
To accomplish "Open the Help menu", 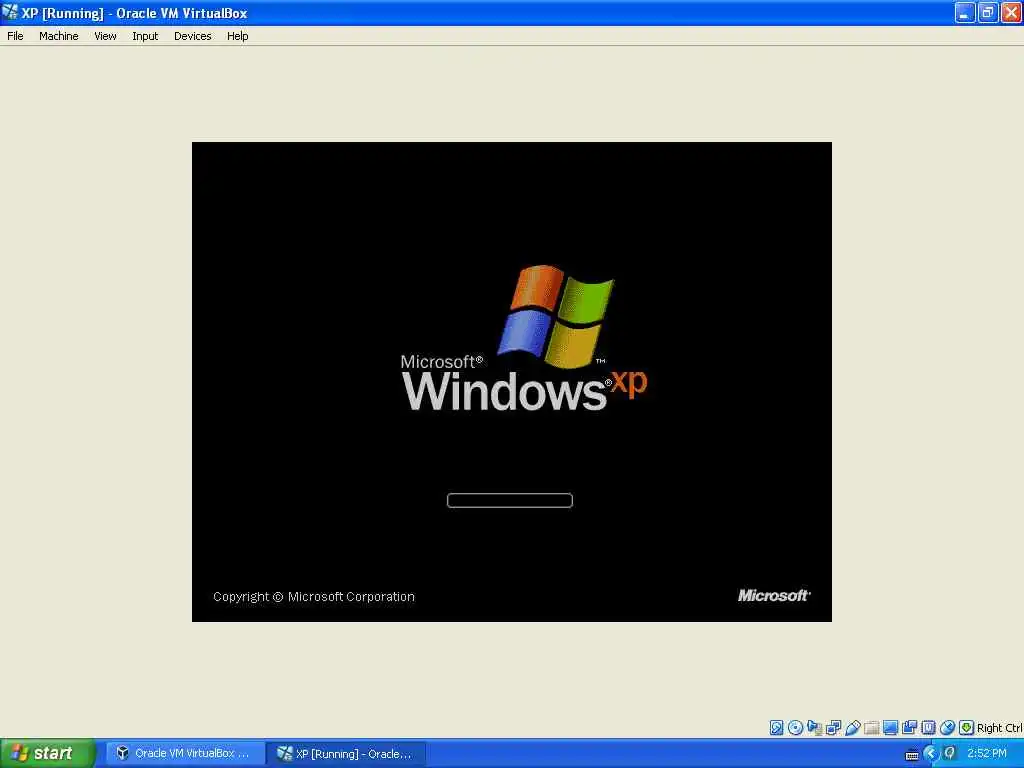I will (x=238, y=36).
